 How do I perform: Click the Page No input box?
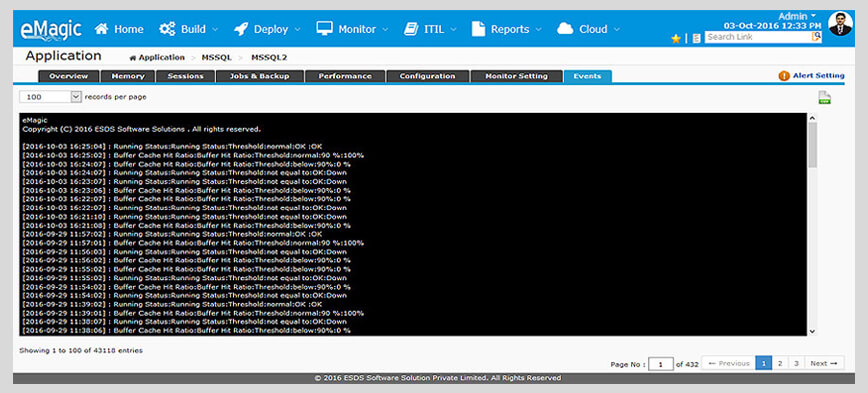pos(661,364)
